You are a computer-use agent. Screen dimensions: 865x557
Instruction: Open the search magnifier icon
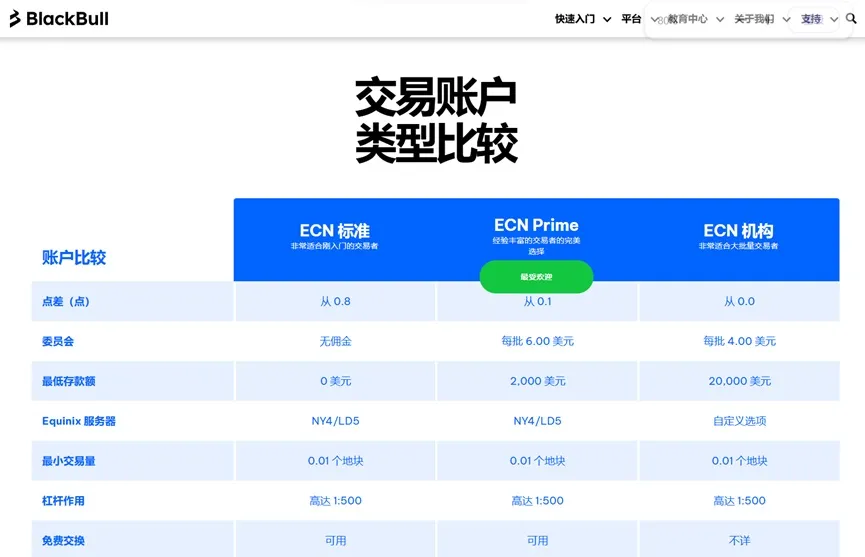[x=851, y=18]
